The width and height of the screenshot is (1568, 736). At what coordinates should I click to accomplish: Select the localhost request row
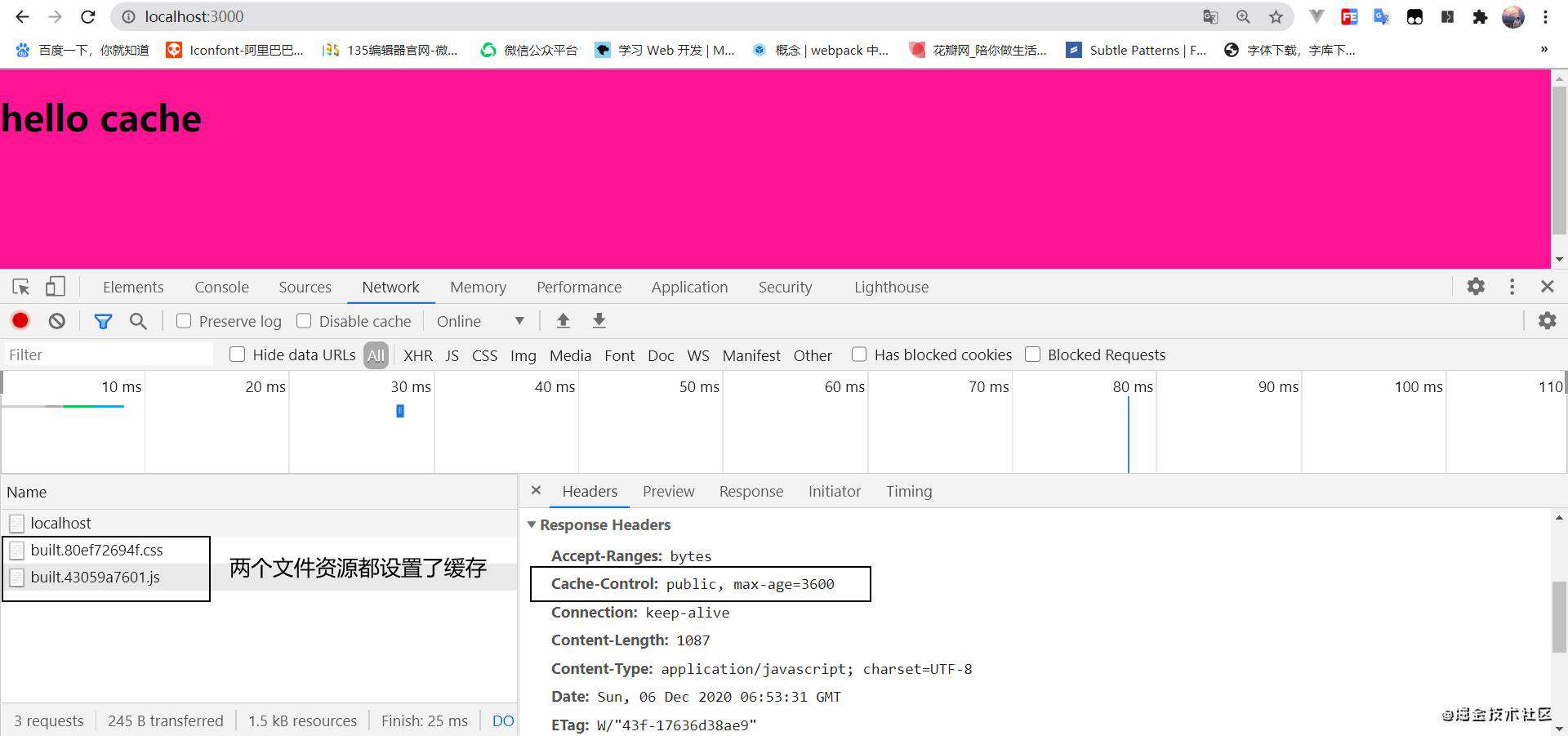[259, 523]
